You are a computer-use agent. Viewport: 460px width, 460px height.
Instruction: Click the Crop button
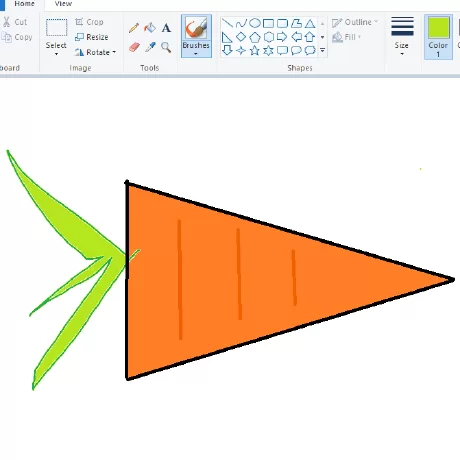point(89,22)
